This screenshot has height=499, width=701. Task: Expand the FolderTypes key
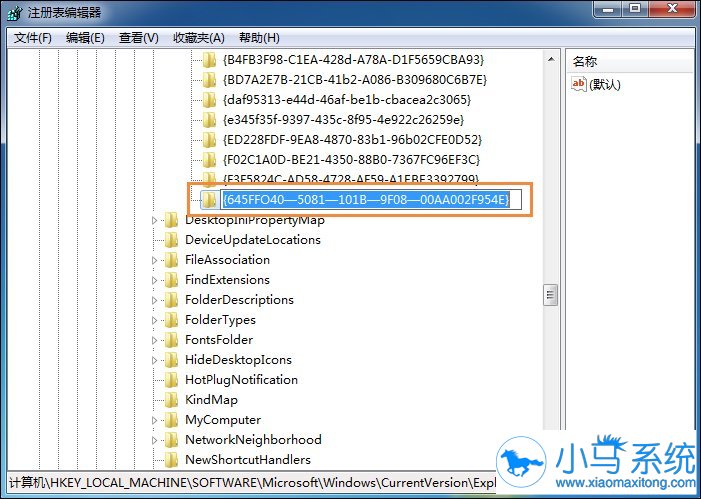154,321
